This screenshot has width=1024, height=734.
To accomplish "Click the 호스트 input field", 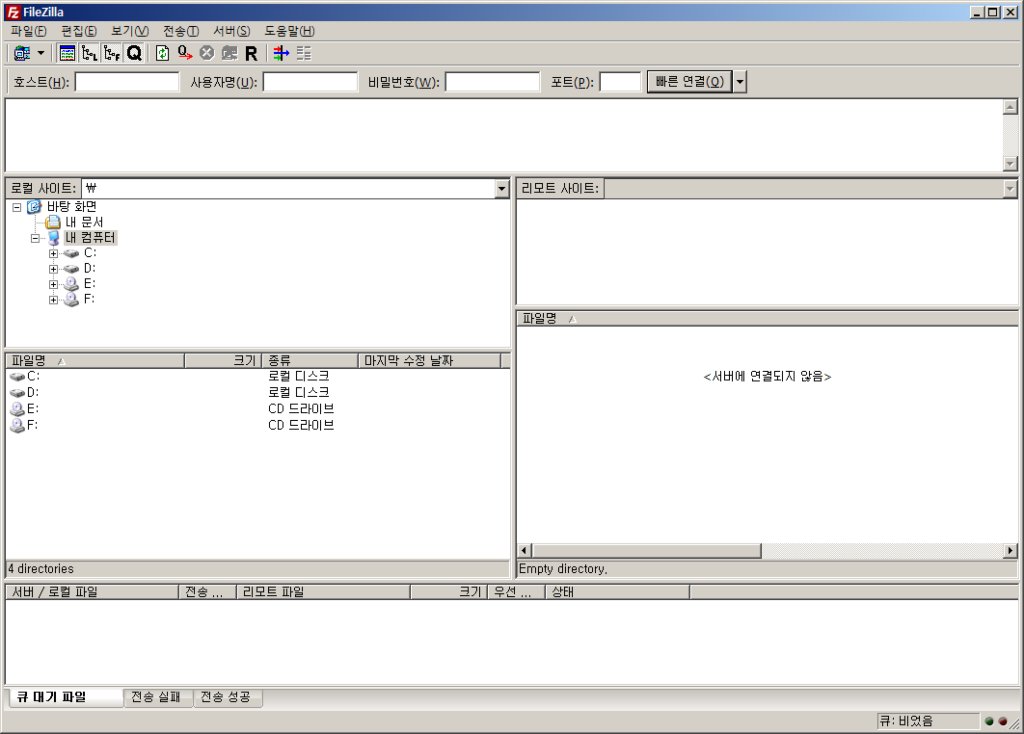I will 127,82.
